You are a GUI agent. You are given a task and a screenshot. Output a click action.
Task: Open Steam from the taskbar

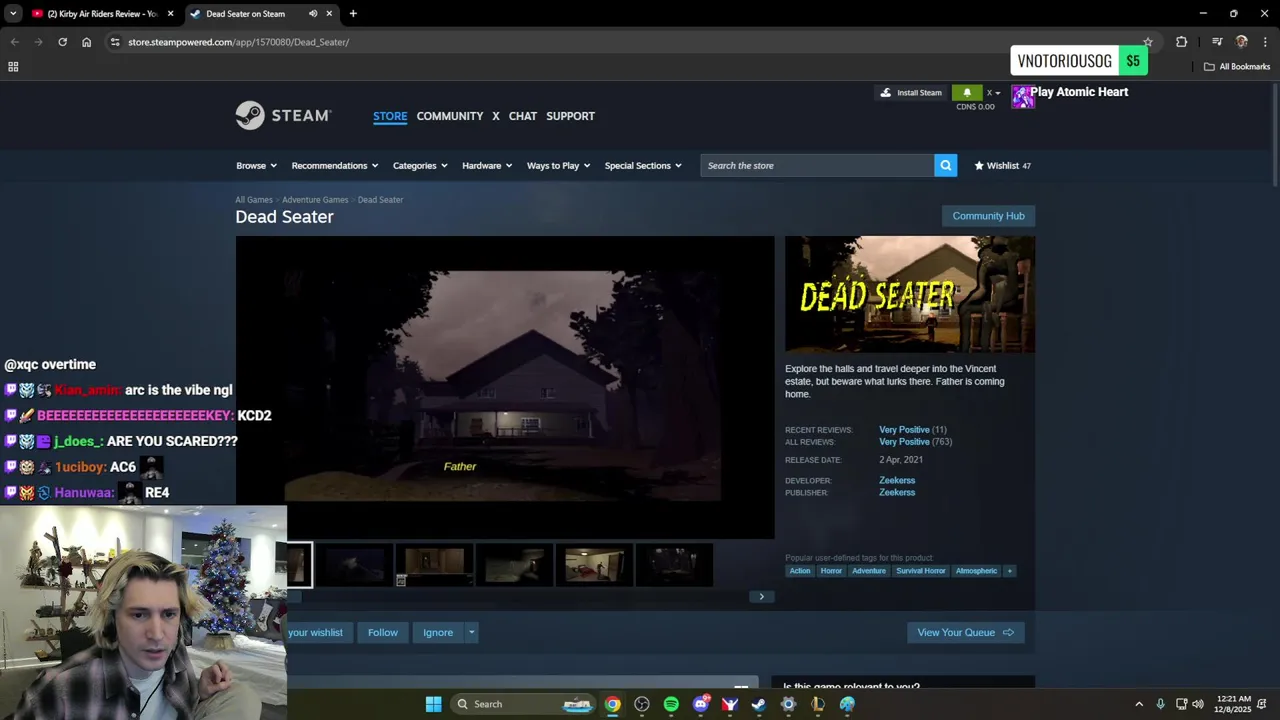[x=759, y=704]
